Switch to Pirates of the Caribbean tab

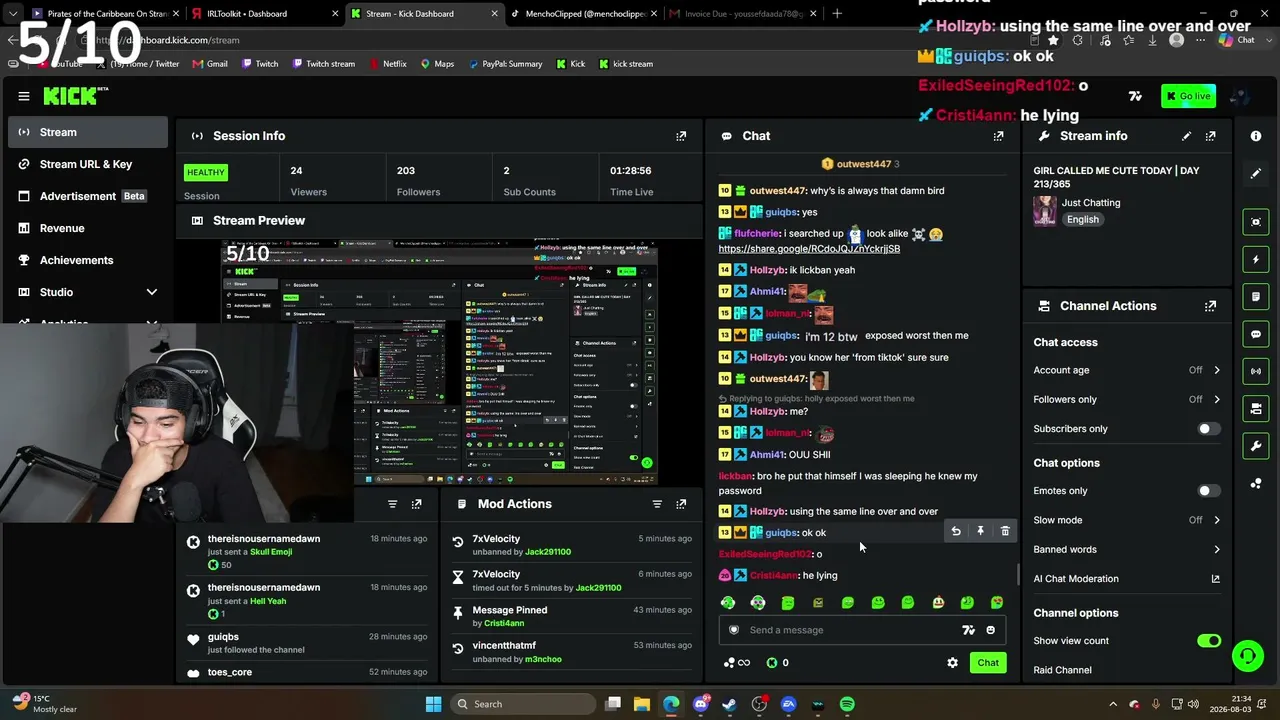(104, 14)
